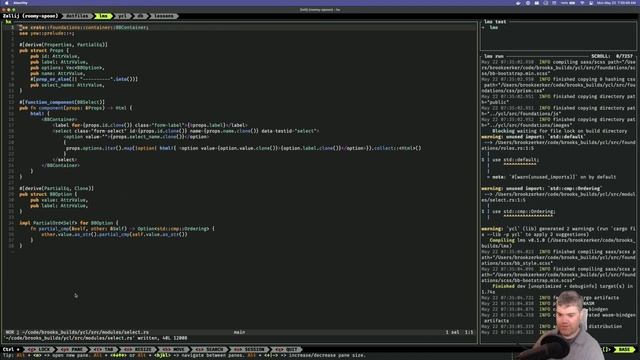Screen dimensions: 640x360
Task: Open the Alacritty application menu
Action: (x=20, y=3)
